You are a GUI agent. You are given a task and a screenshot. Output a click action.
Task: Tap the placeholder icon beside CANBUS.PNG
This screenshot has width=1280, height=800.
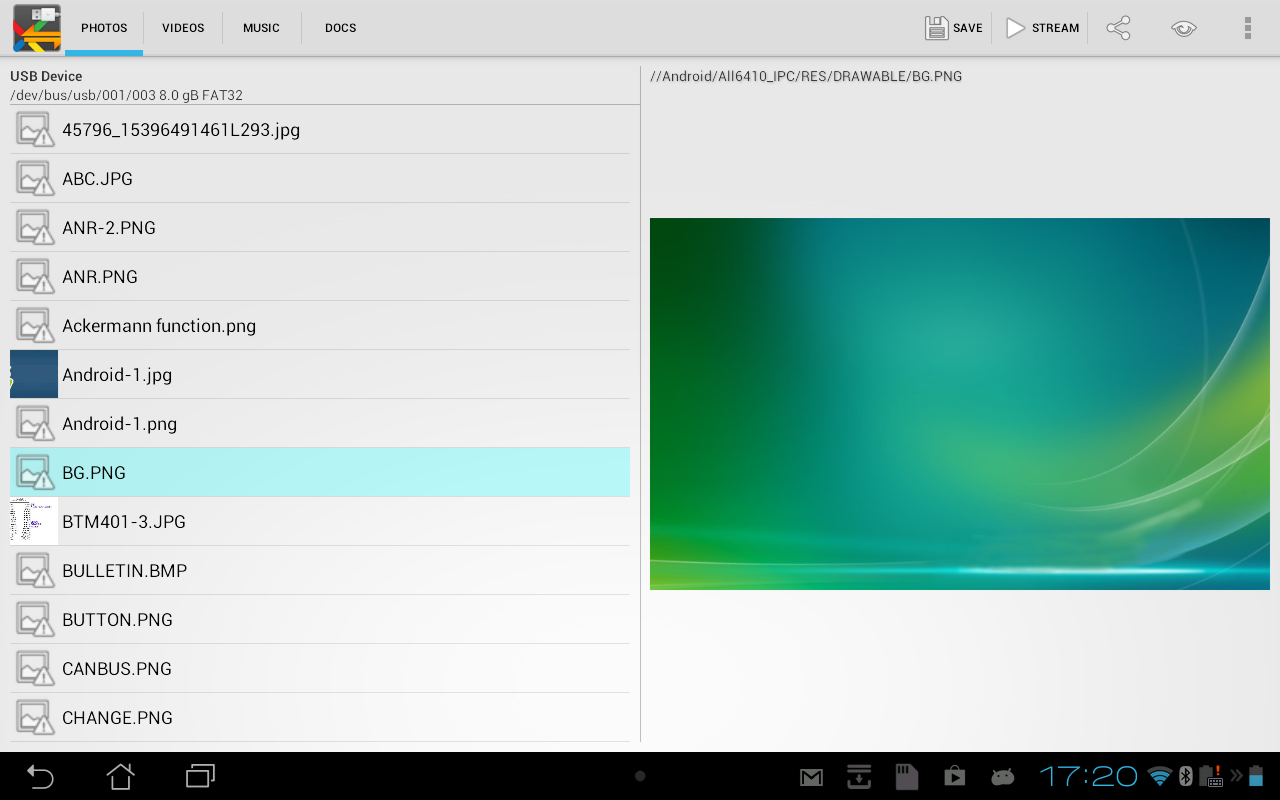point(35,668)
